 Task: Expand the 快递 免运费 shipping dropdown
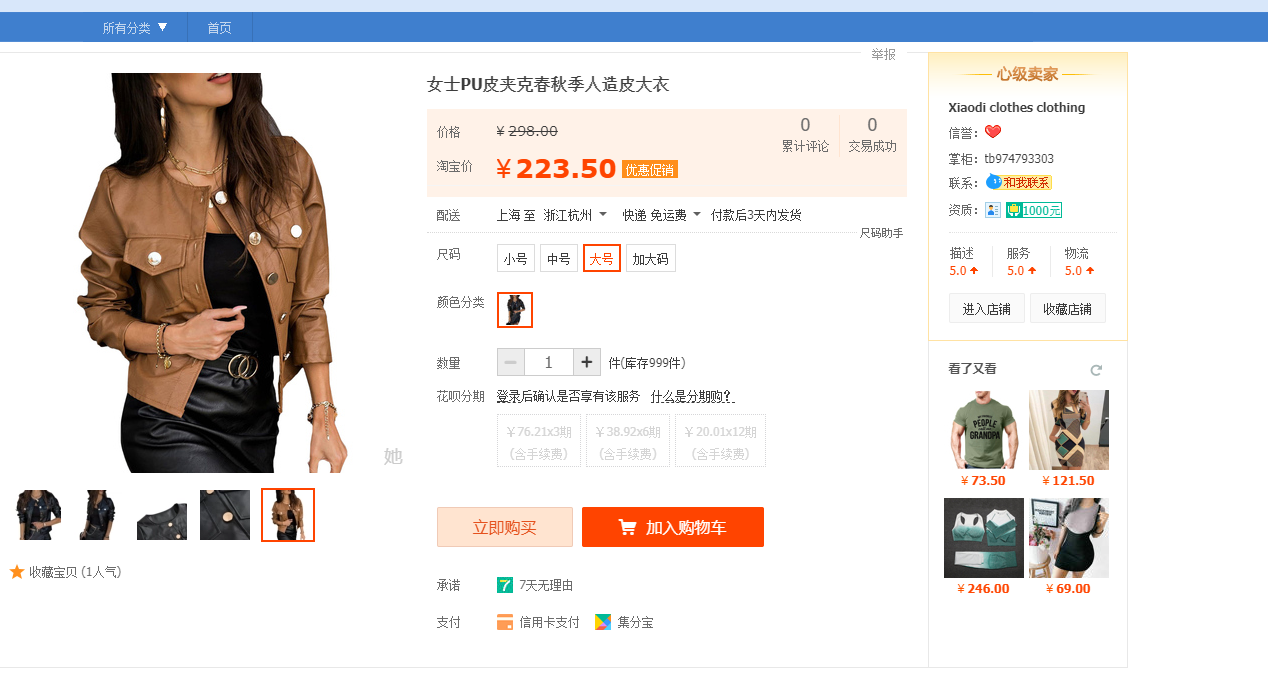tap(662, 215)
